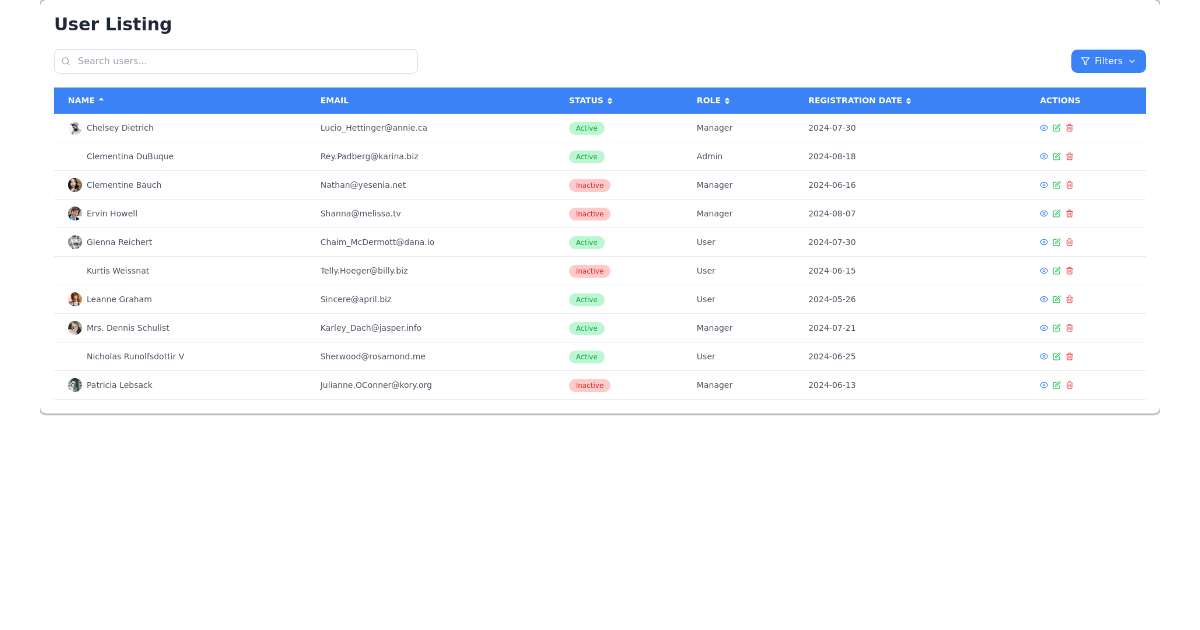Click the NAME column header

[82, 100]
